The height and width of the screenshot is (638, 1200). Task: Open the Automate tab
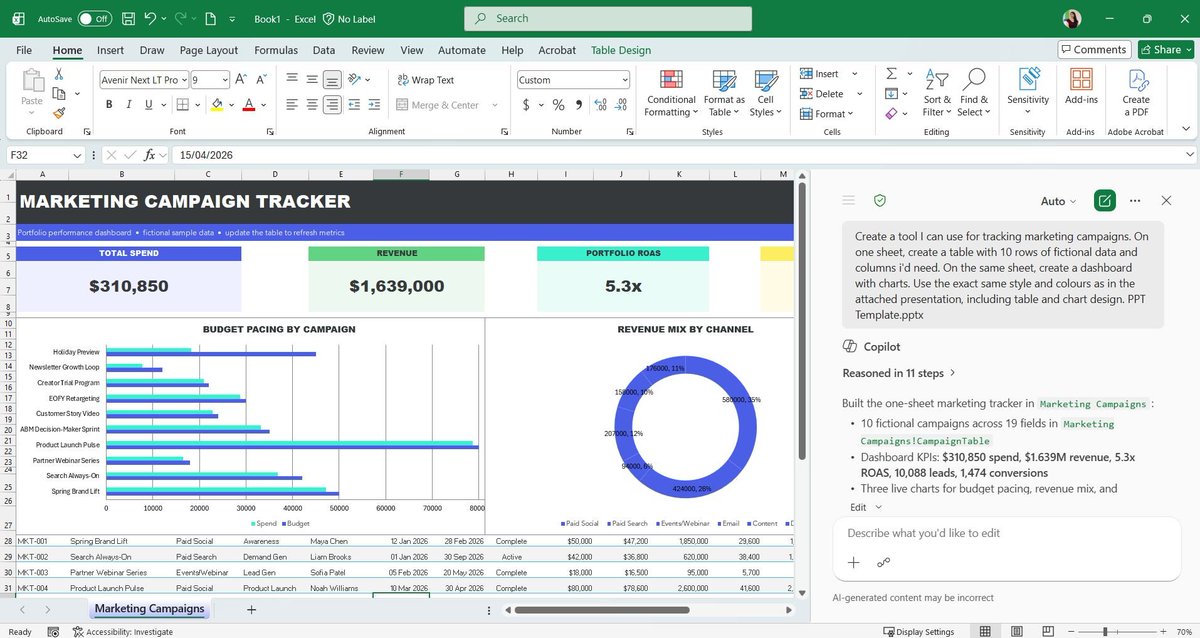pyautogui.click(x=462, y=50)
